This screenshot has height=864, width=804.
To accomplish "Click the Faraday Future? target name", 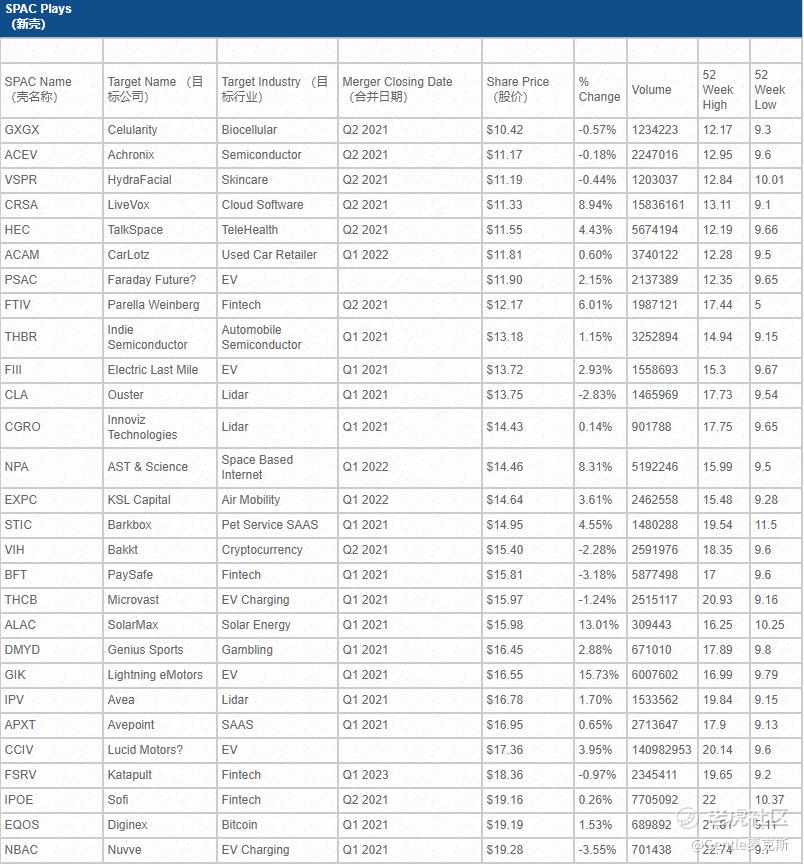I will [152, 280].
